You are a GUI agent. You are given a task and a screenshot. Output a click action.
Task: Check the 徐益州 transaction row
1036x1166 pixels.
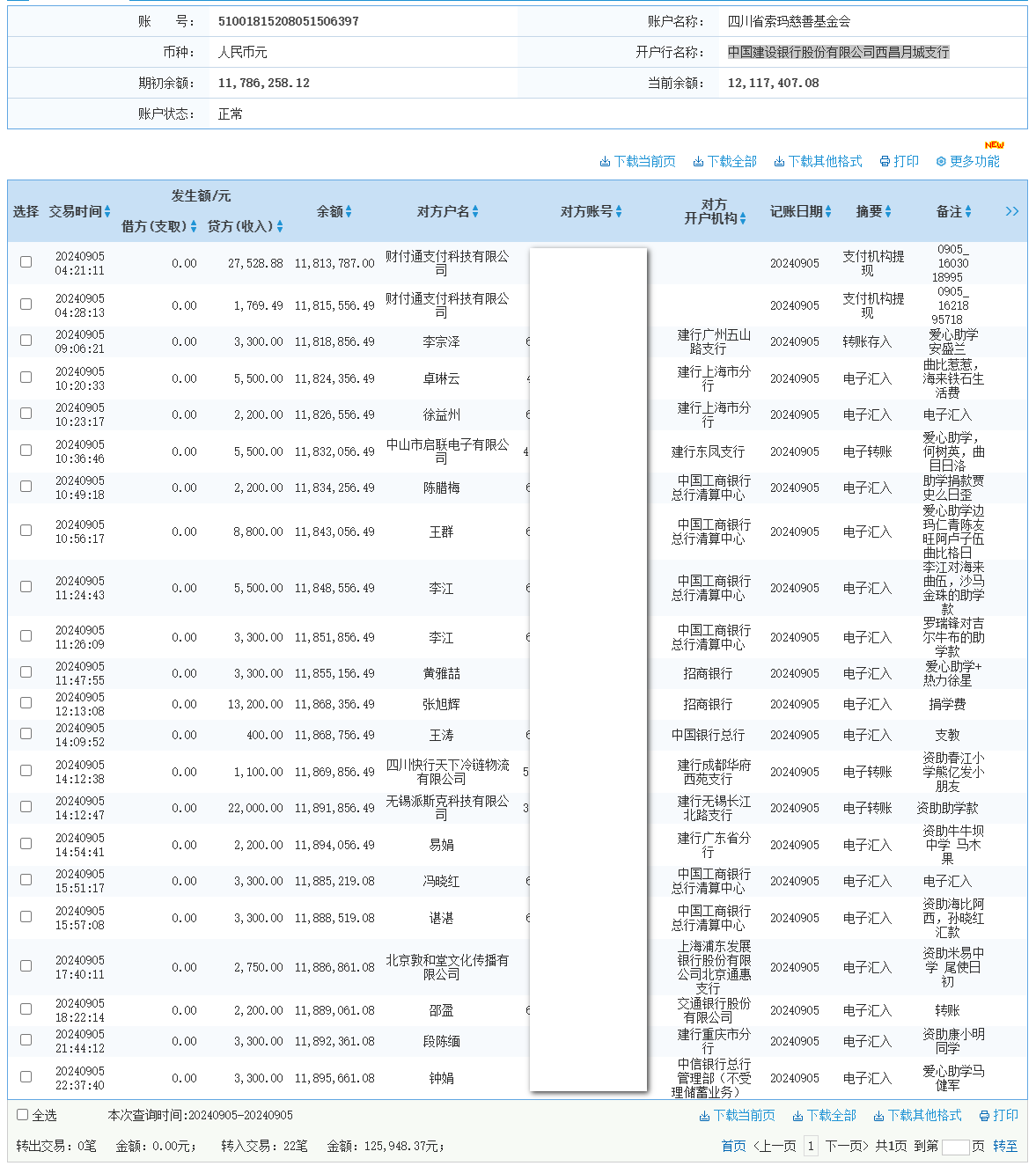(x=26, y=413)
